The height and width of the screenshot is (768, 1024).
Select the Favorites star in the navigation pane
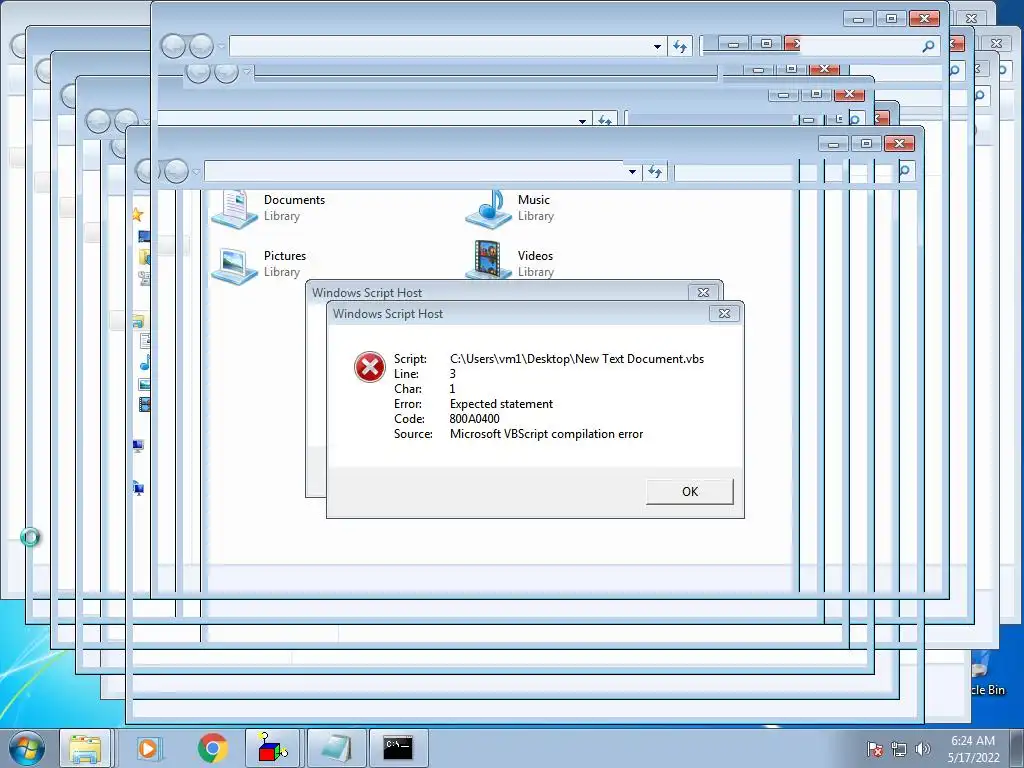[137, 214]
